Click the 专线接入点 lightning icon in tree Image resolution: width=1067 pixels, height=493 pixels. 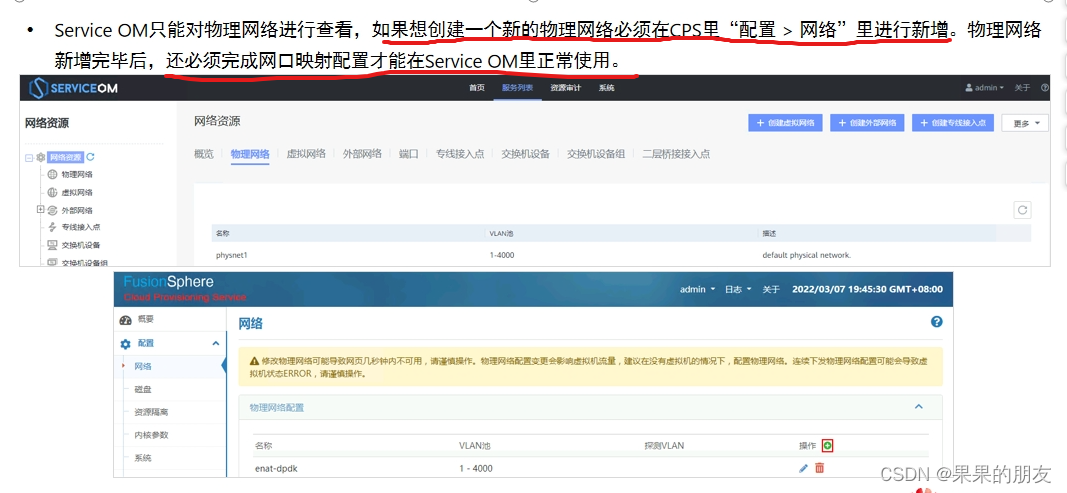(x=52, y=227)
